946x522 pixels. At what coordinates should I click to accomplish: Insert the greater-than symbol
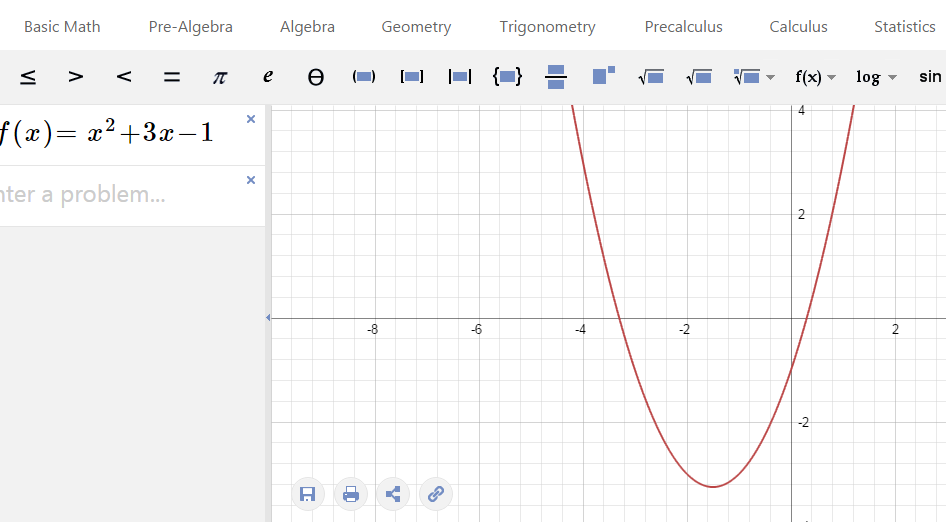coord(75,77)
